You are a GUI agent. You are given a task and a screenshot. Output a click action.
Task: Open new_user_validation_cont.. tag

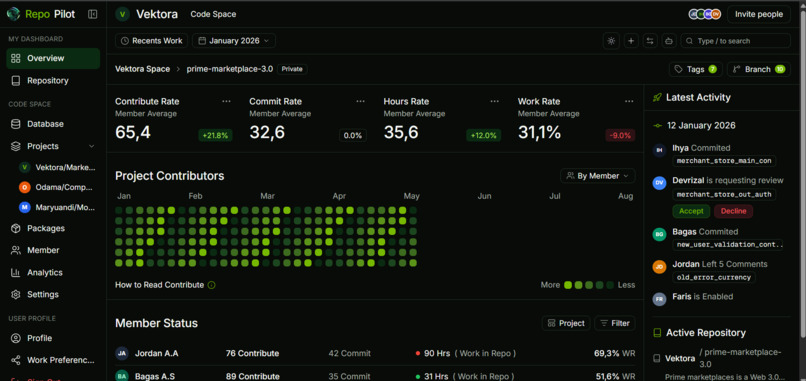(x=729, y=245)
